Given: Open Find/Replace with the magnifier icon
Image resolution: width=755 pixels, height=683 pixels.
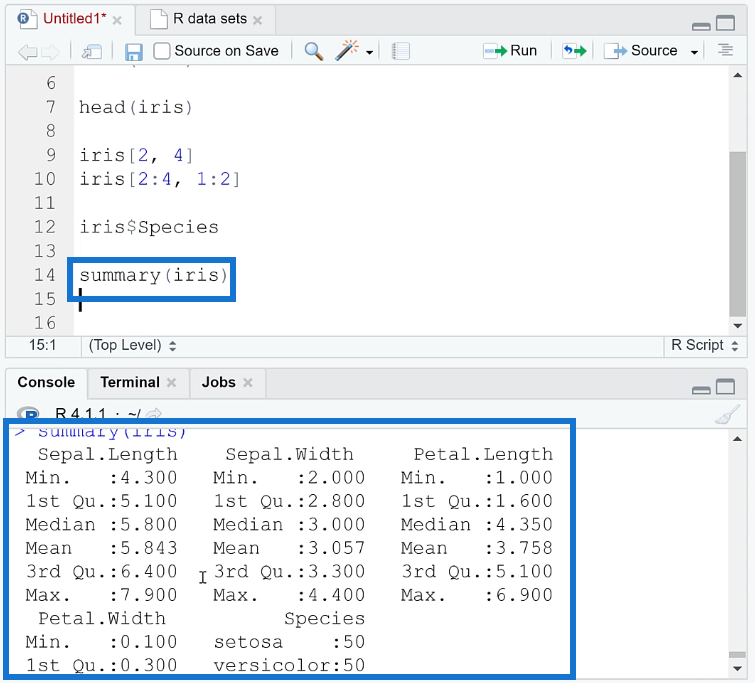Looking at the screenshot, I should tap(313, 51).
